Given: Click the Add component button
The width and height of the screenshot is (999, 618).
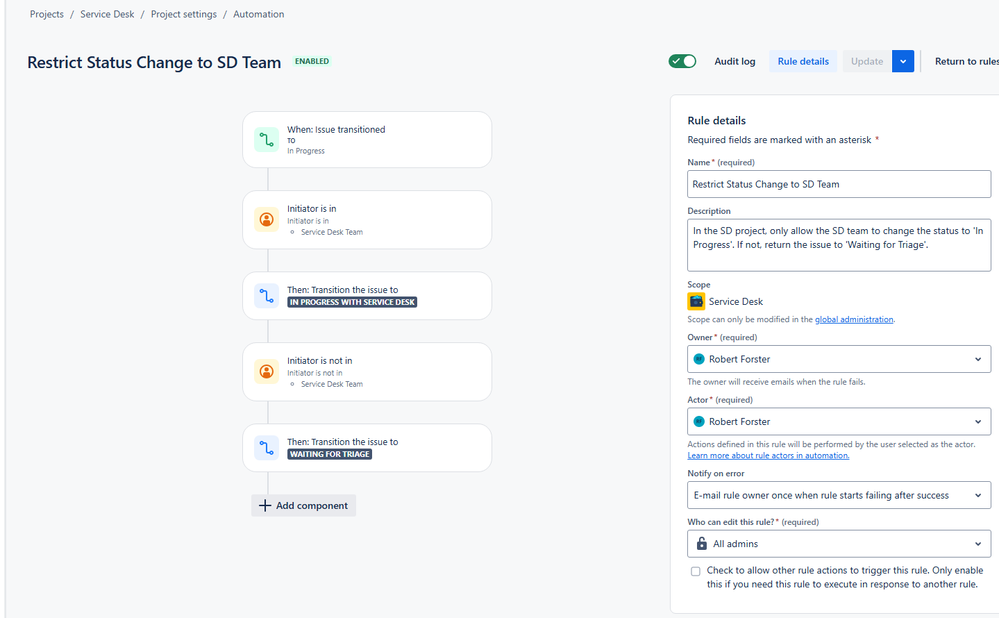Looking at the screenshot, I should pos(303,505).
